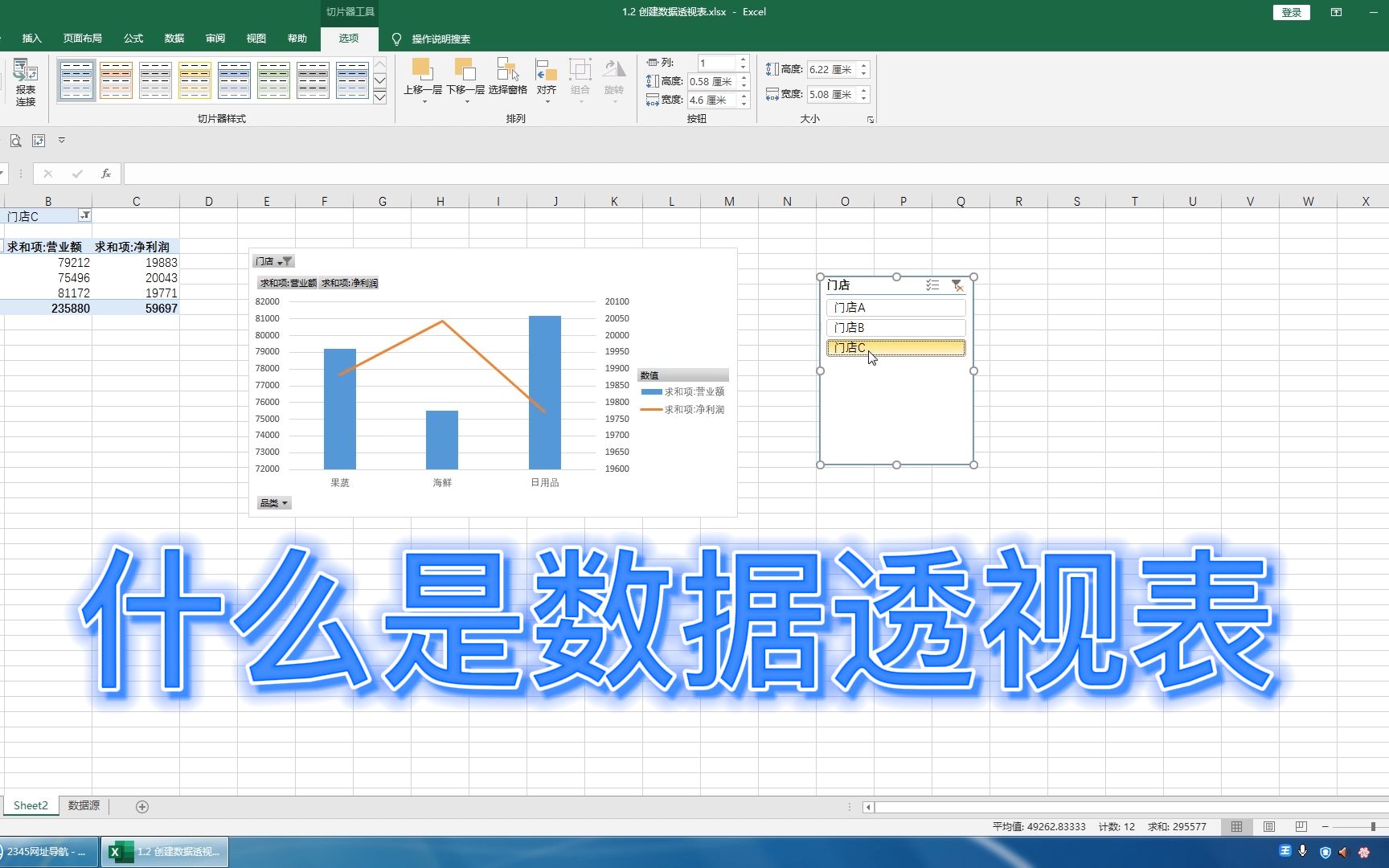
Task: Click the volume icon in system tray
Action: coord(1343,852)
